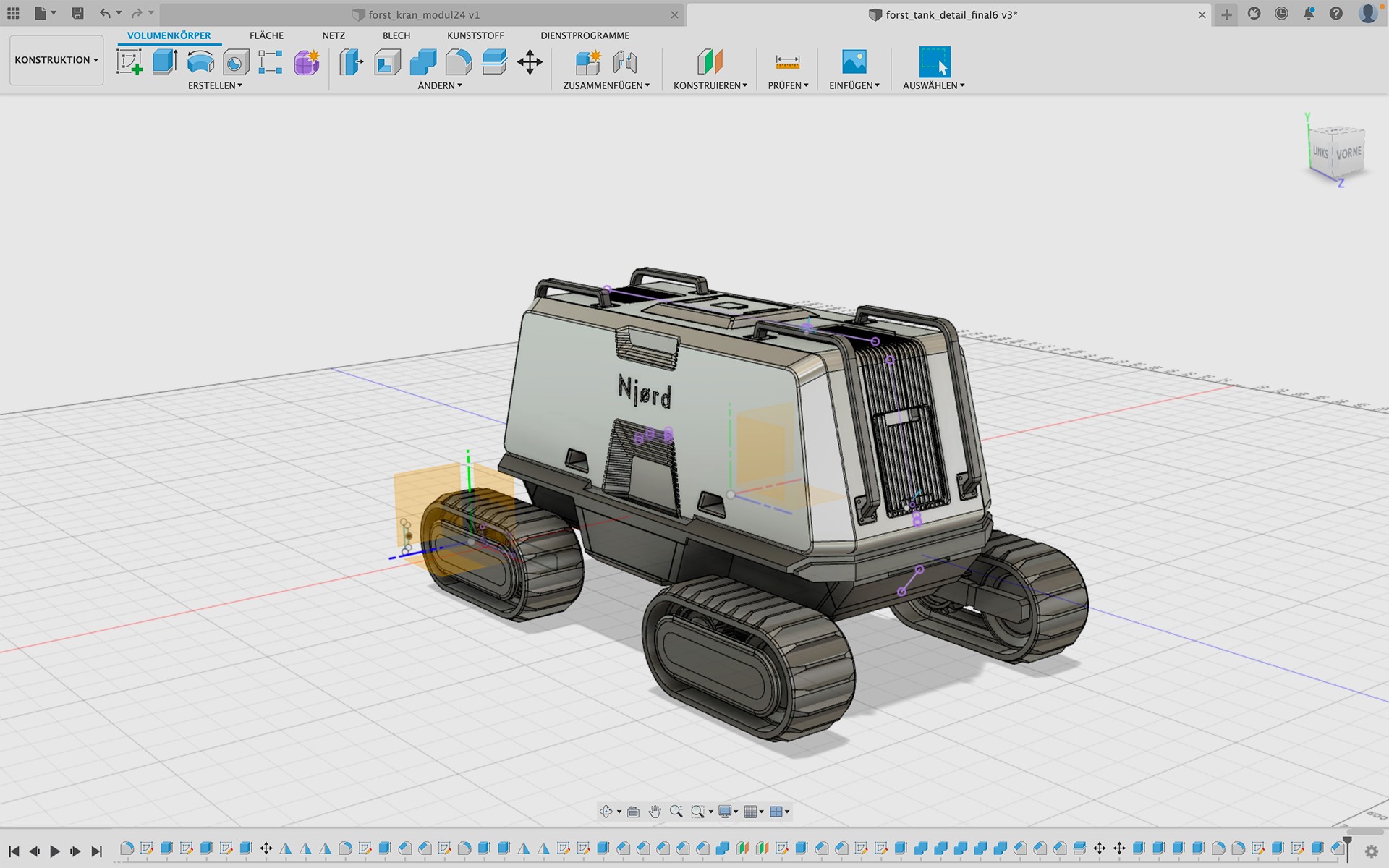Play the timeline
The width and height of the screenshot is (1389, 868).
click(55, 851)
